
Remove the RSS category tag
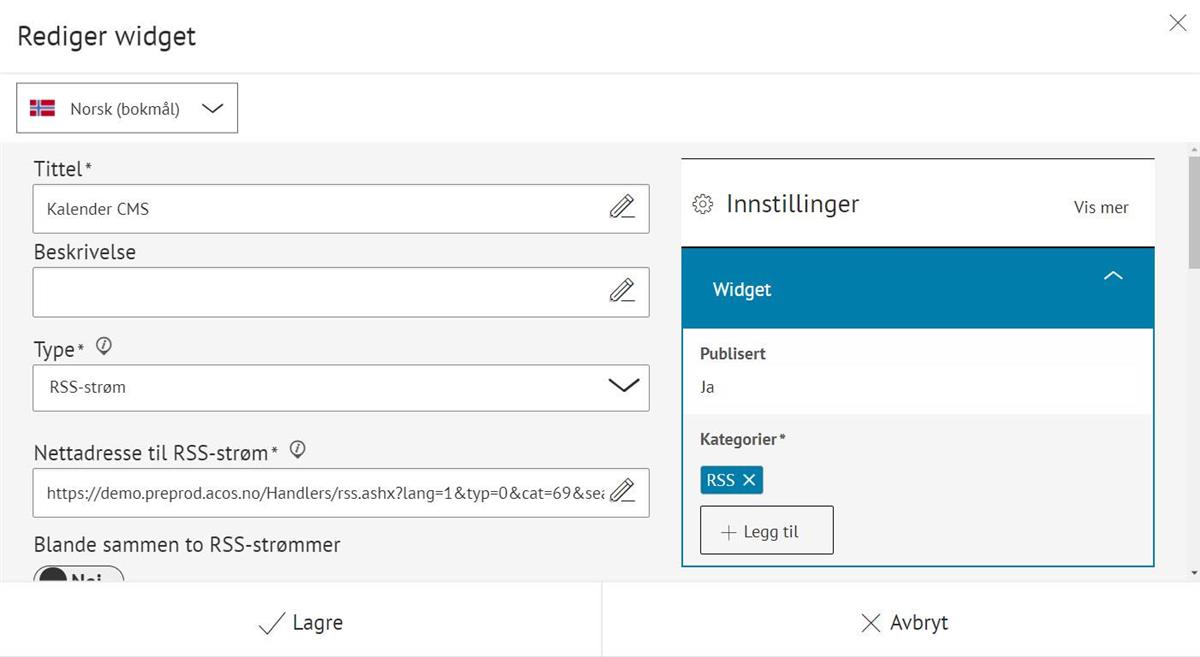click(x=748, y=481)
